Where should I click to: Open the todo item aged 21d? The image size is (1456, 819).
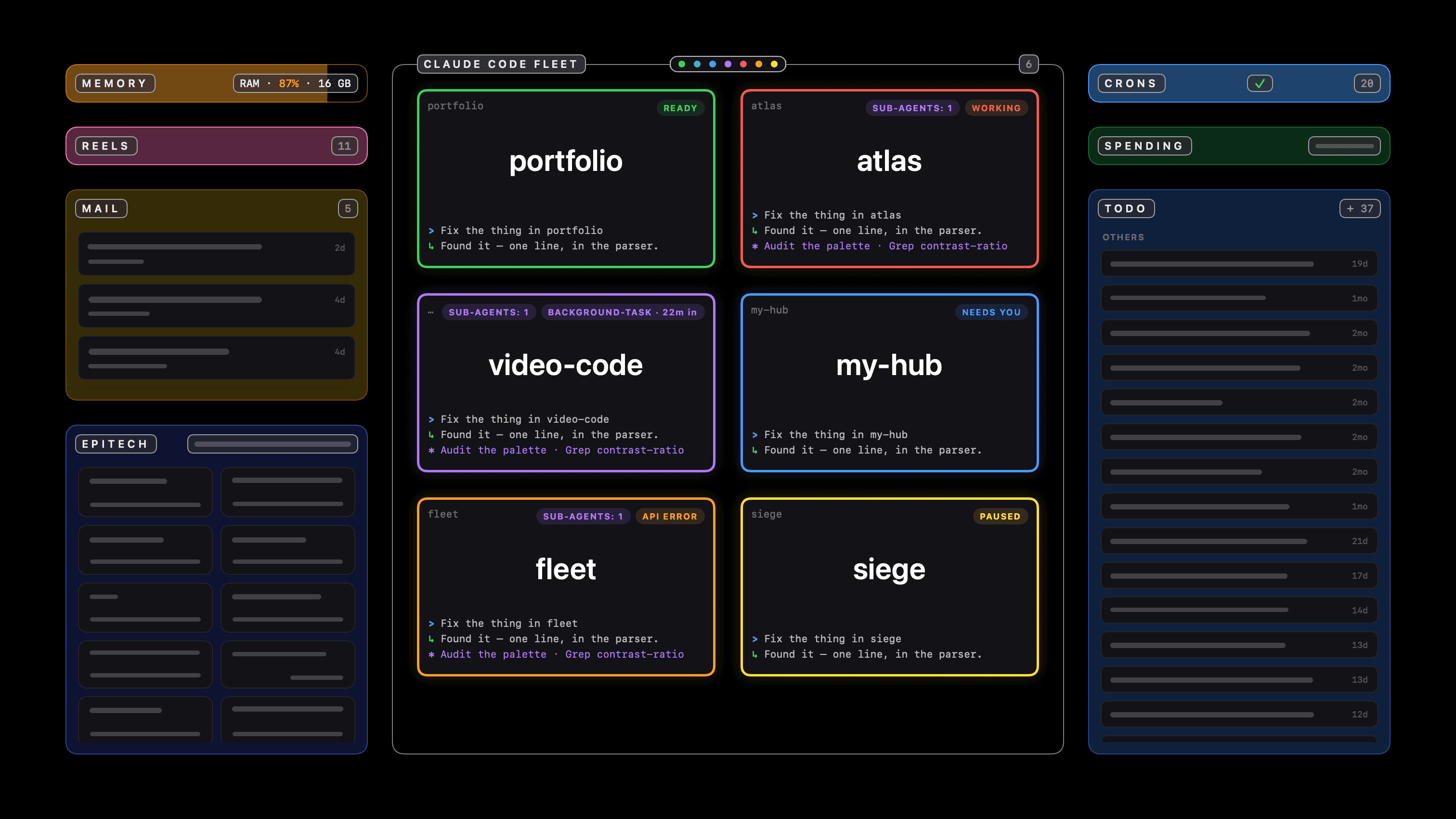[x=1239, y=542]
